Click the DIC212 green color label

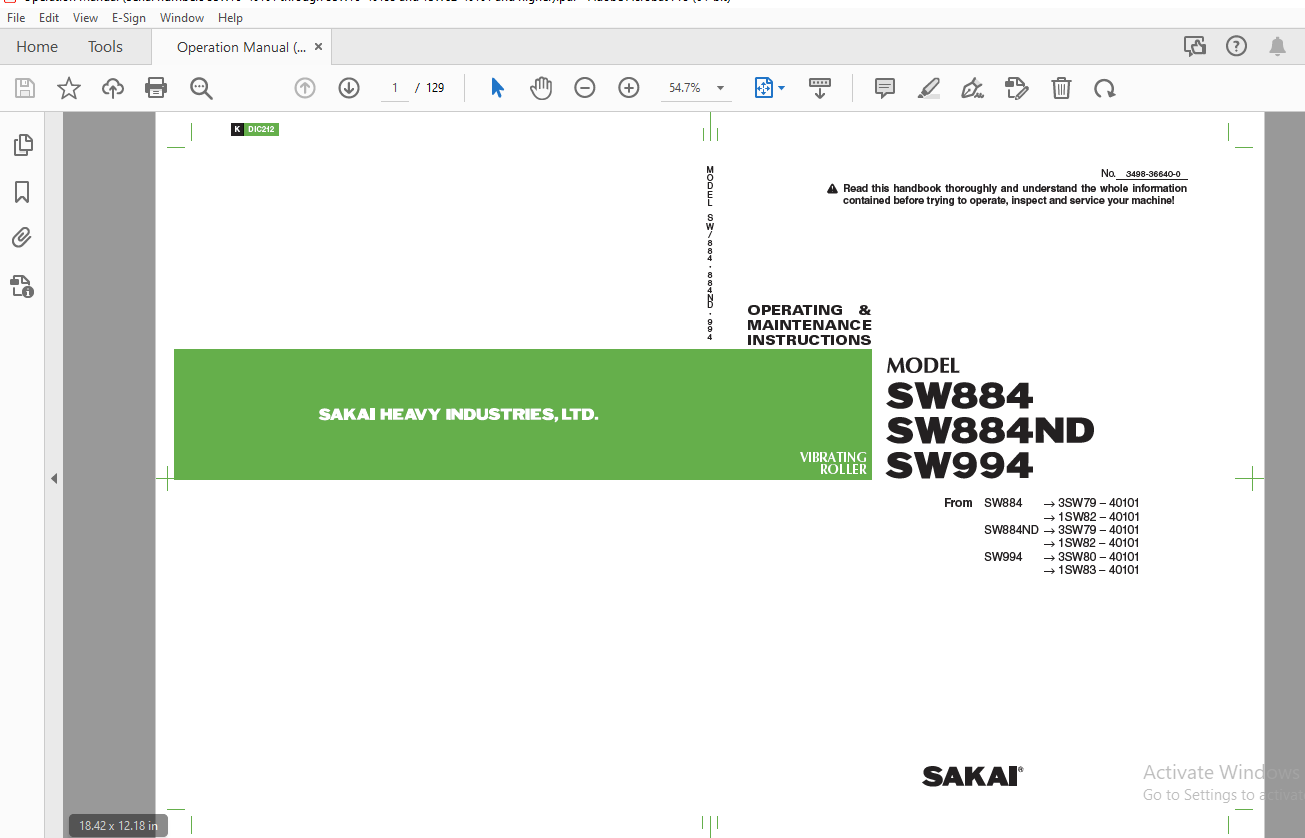261,129
